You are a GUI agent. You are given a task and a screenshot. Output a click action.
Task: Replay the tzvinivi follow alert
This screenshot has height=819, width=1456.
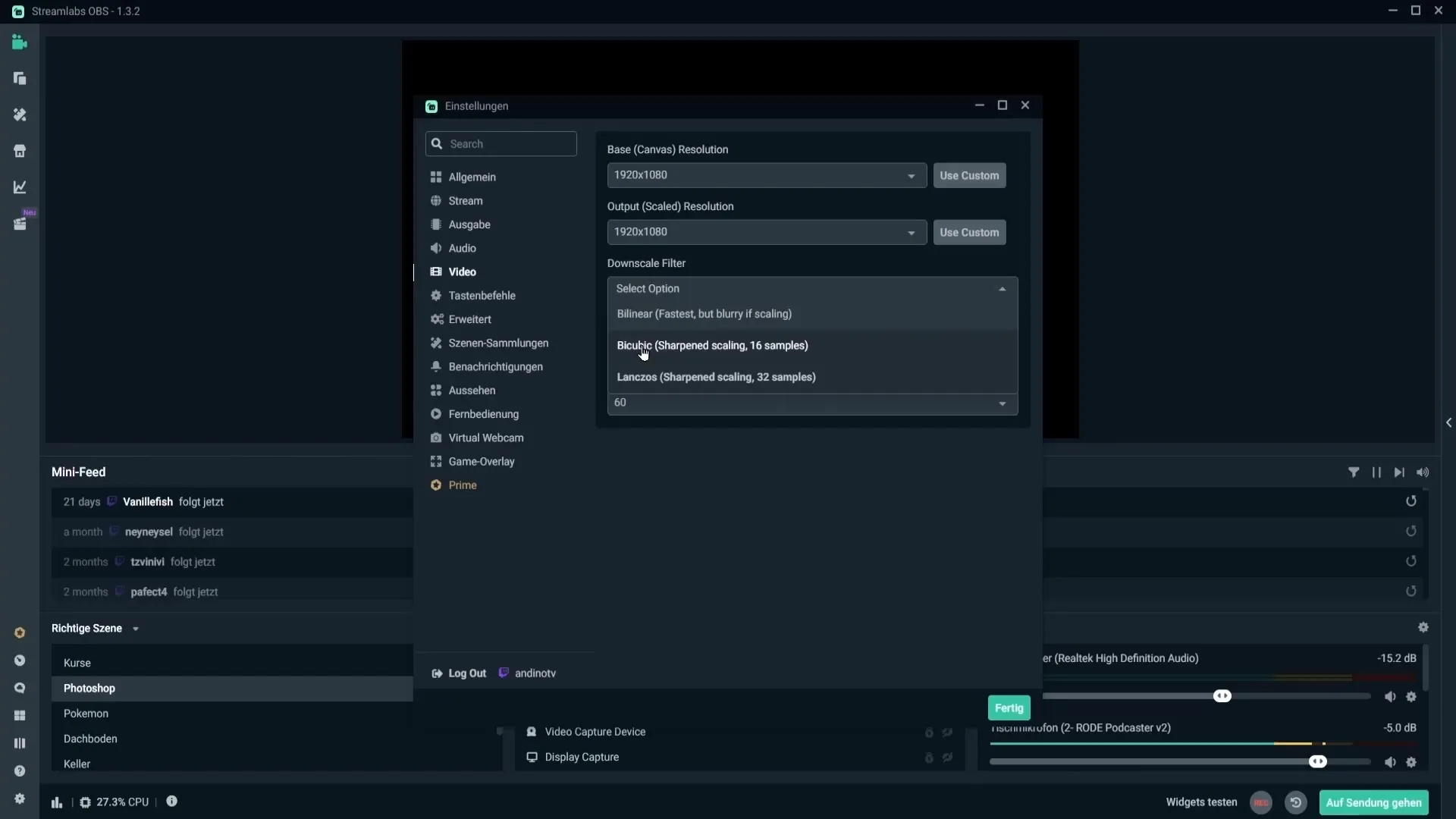pyautogui.click(x=1411, y=562)
